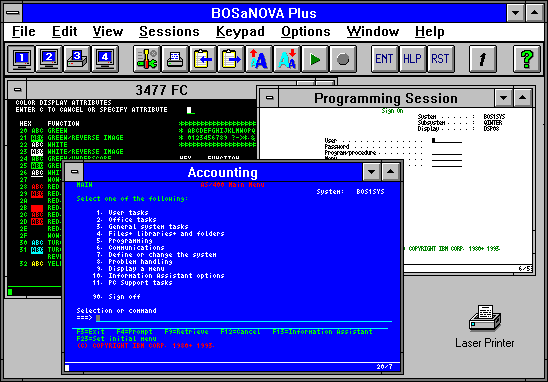The width and height of the screenshot is (548, 382).
Task: Click '1. User tasks' in Accounting menu
Action: tap(122, 212)
